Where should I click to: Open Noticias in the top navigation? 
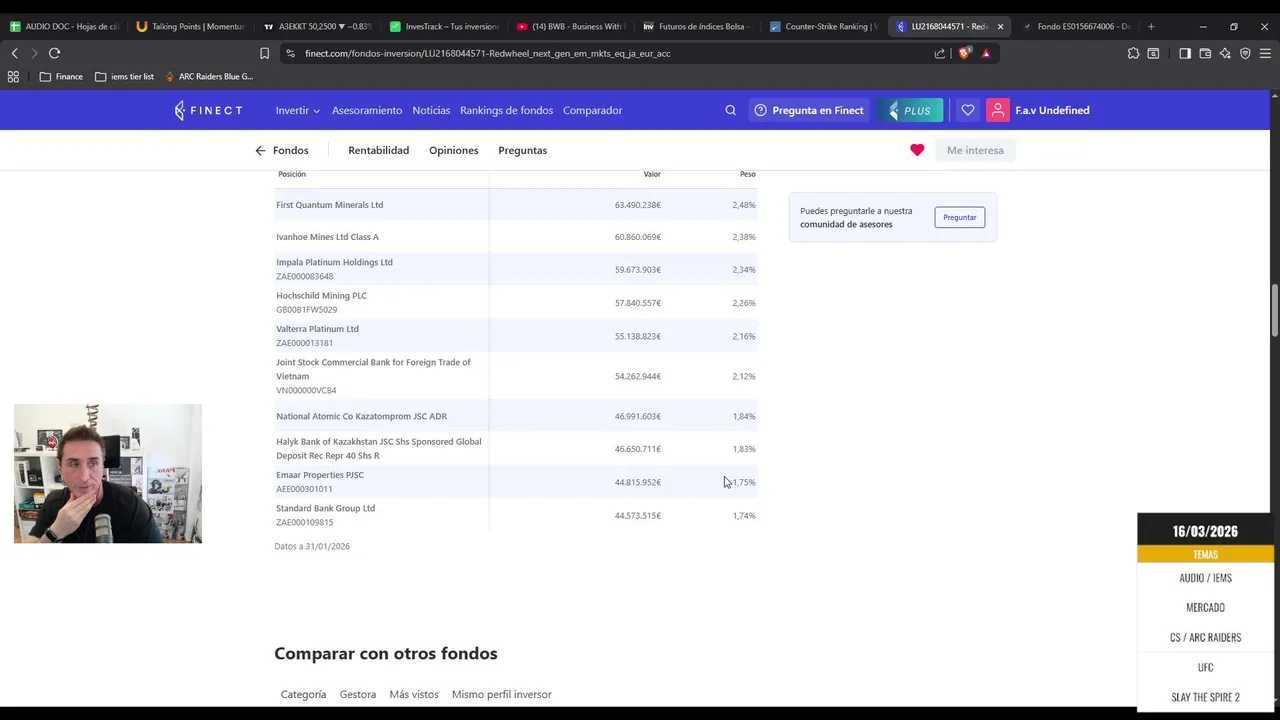click(x=431, y=110)
